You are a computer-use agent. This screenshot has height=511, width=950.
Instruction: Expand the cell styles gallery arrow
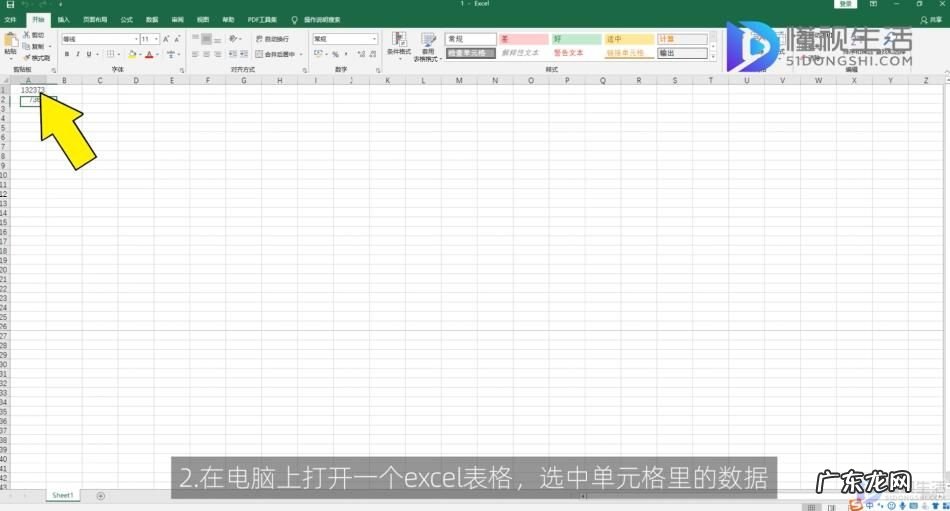[x=713, y=57]
